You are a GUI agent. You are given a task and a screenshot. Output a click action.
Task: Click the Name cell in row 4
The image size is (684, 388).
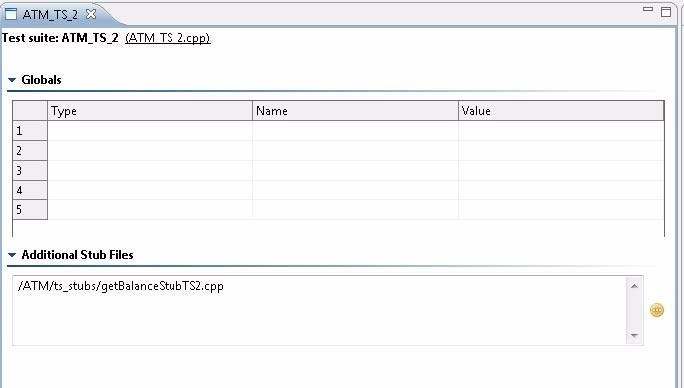point(355,190)
